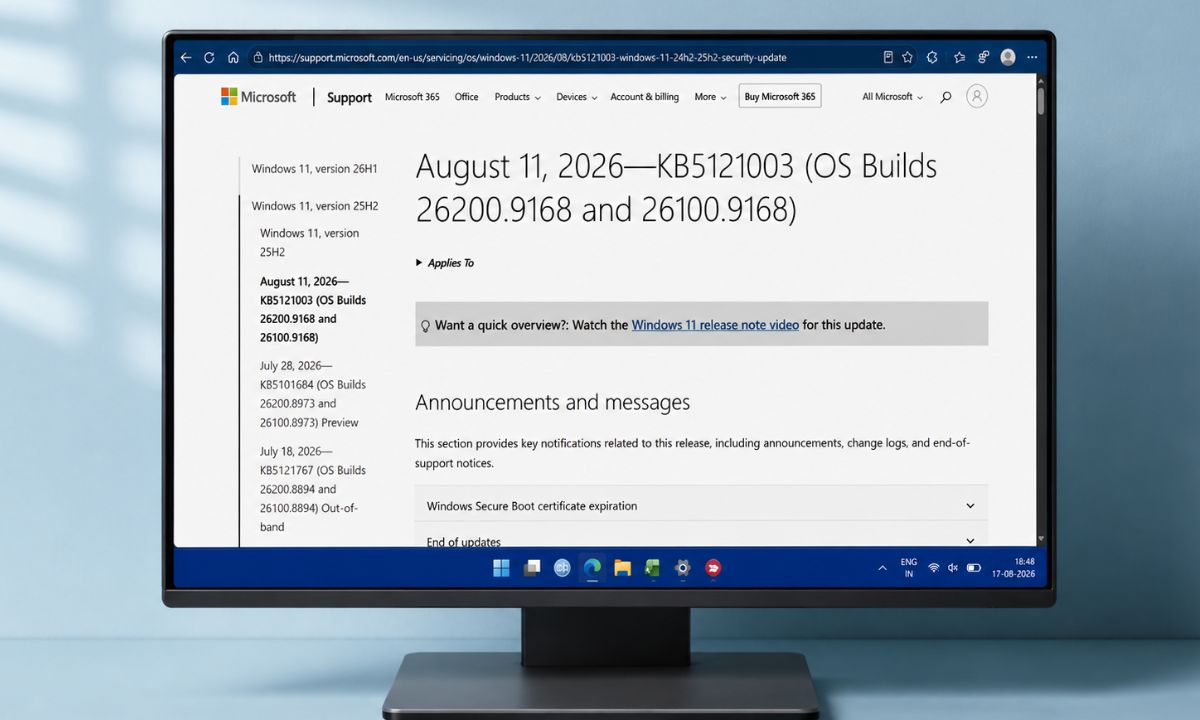Open the search magnifier on Microsoft Support

(946, 97)
